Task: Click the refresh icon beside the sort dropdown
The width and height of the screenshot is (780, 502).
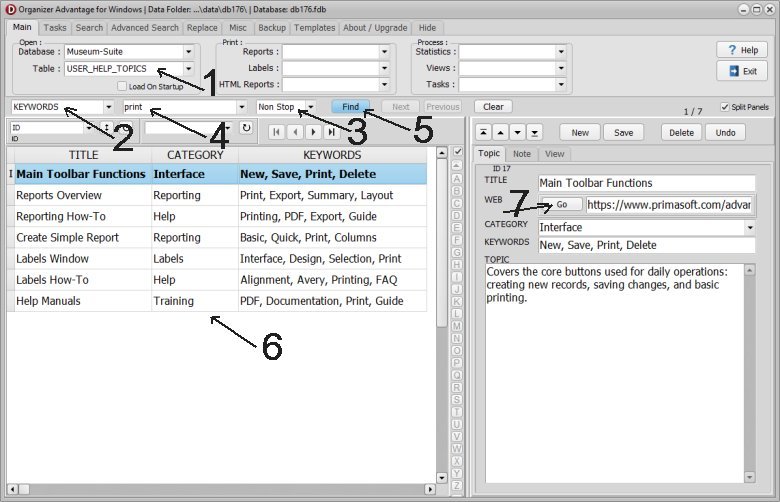Action: pos(245,128)
